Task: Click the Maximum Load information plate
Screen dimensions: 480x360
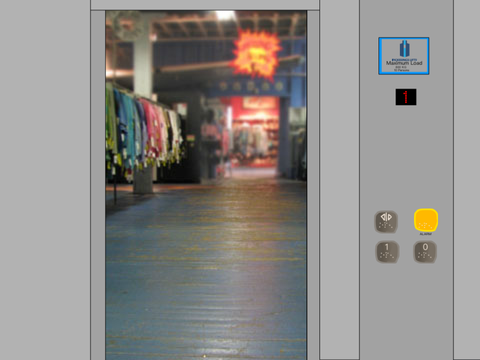Action: (404, 56)
